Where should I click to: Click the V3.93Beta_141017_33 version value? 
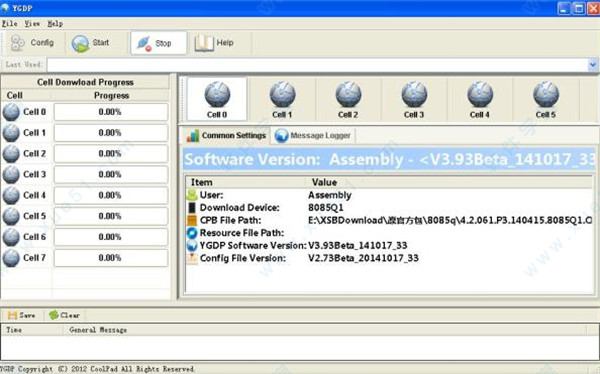[x=357, y=245]
